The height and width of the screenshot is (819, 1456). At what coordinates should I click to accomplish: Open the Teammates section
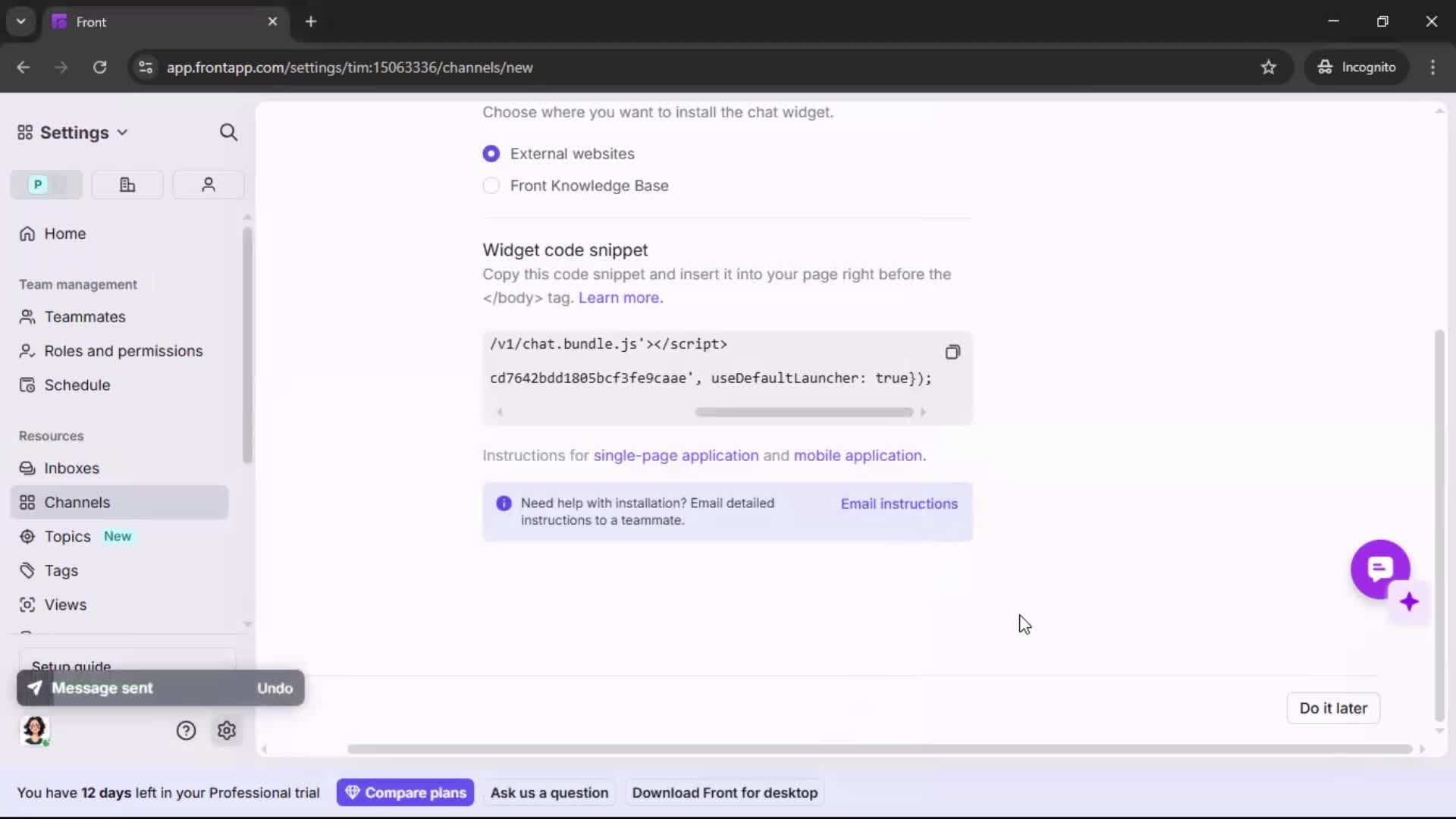(86, 316)
